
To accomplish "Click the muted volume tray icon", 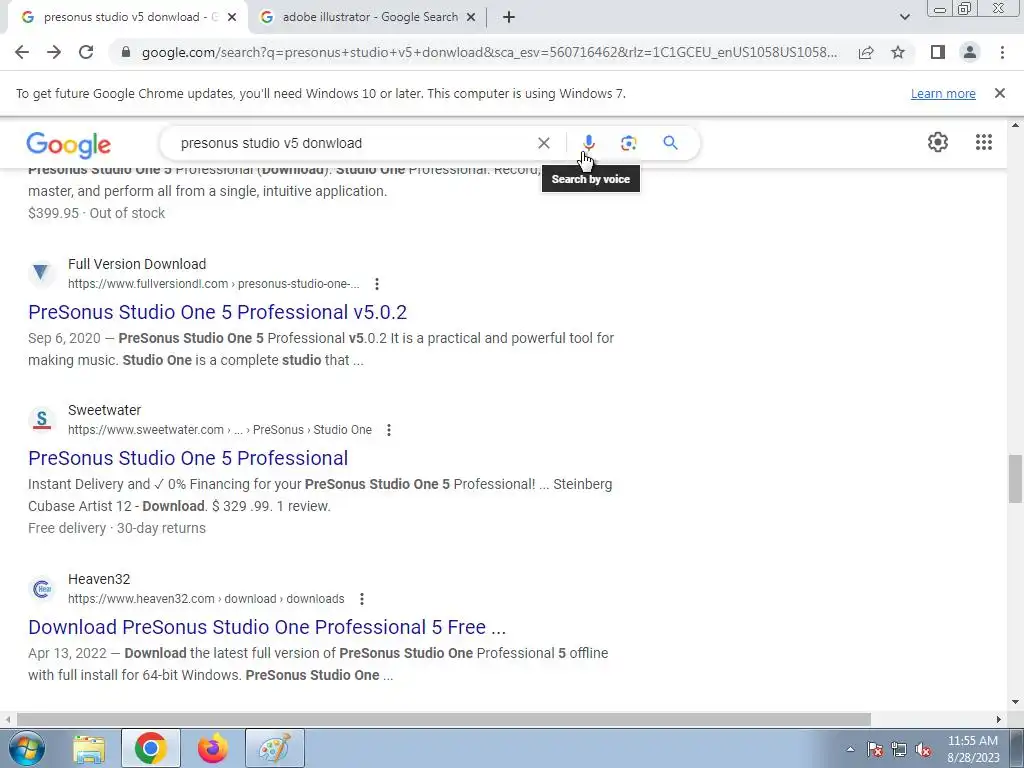I will coord(923,750).
